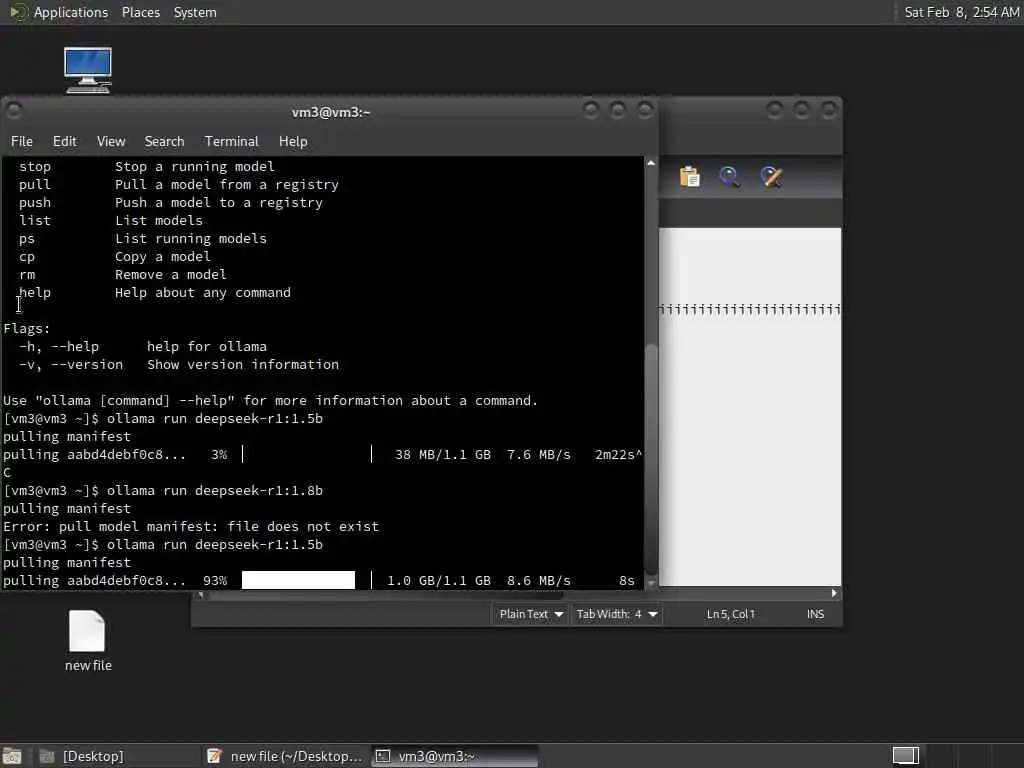Click the 'ps' command row in terminal

(x=142, y=238)
